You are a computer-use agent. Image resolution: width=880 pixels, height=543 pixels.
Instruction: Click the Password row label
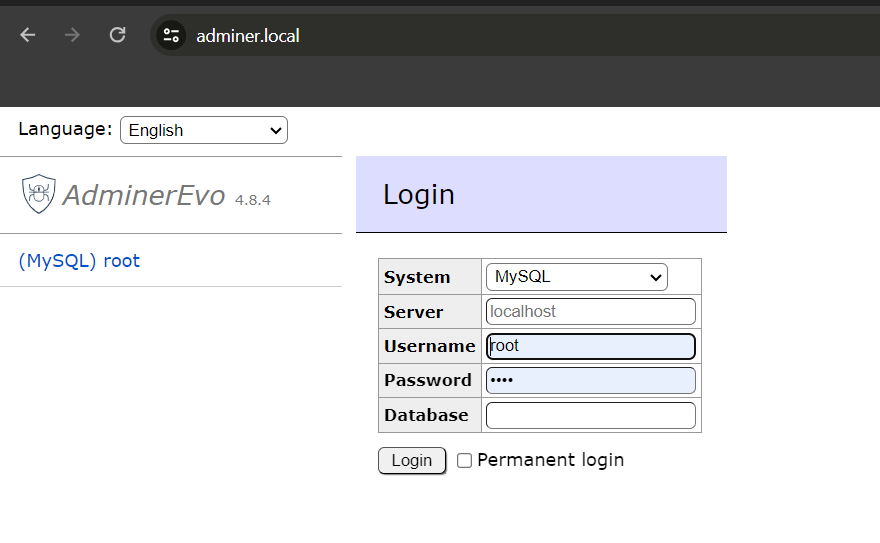coord(428,380)
